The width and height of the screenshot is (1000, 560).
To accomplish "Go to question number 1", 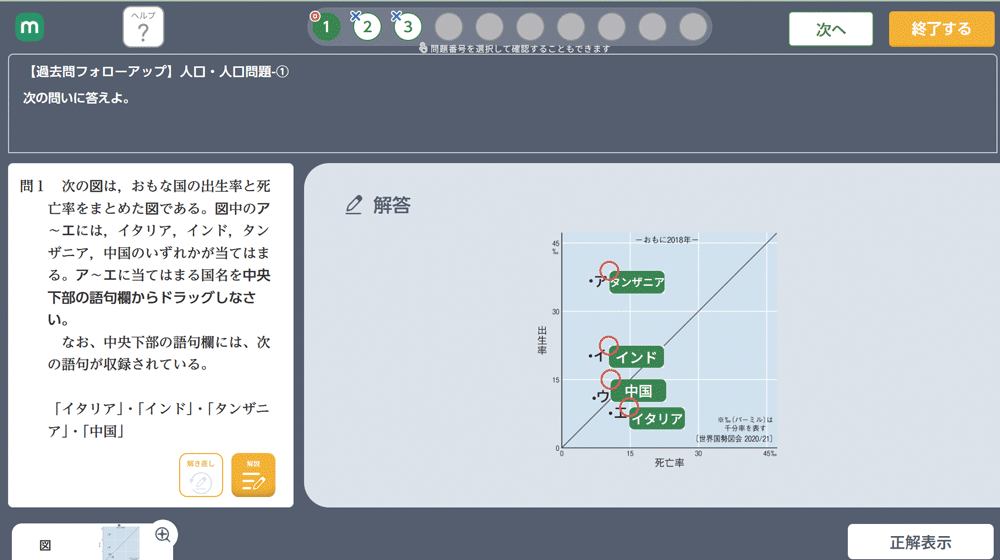I will point(326,27).
